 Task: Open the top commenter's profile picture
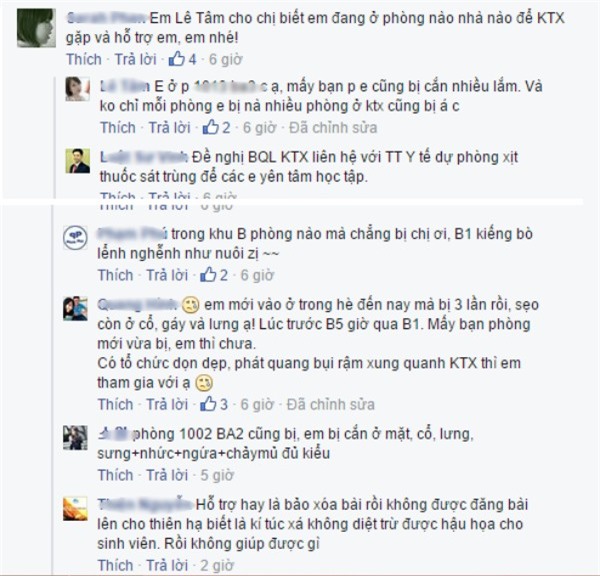click(36, 28)
